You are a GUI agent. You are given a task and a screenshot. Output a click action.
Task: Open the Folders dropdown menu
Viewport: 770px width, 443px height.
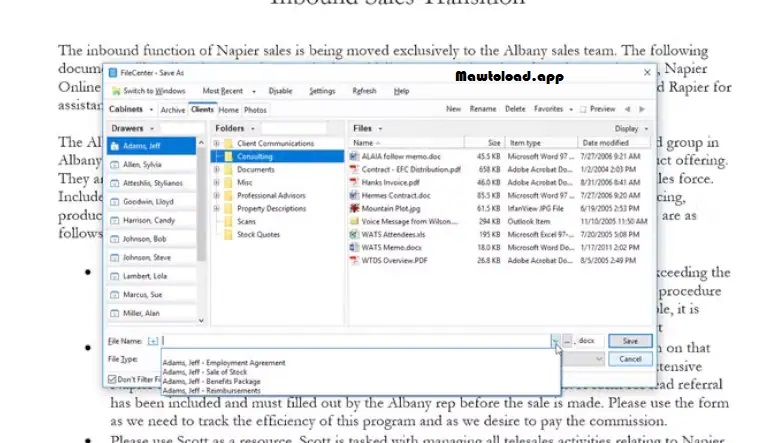(253, 129)
